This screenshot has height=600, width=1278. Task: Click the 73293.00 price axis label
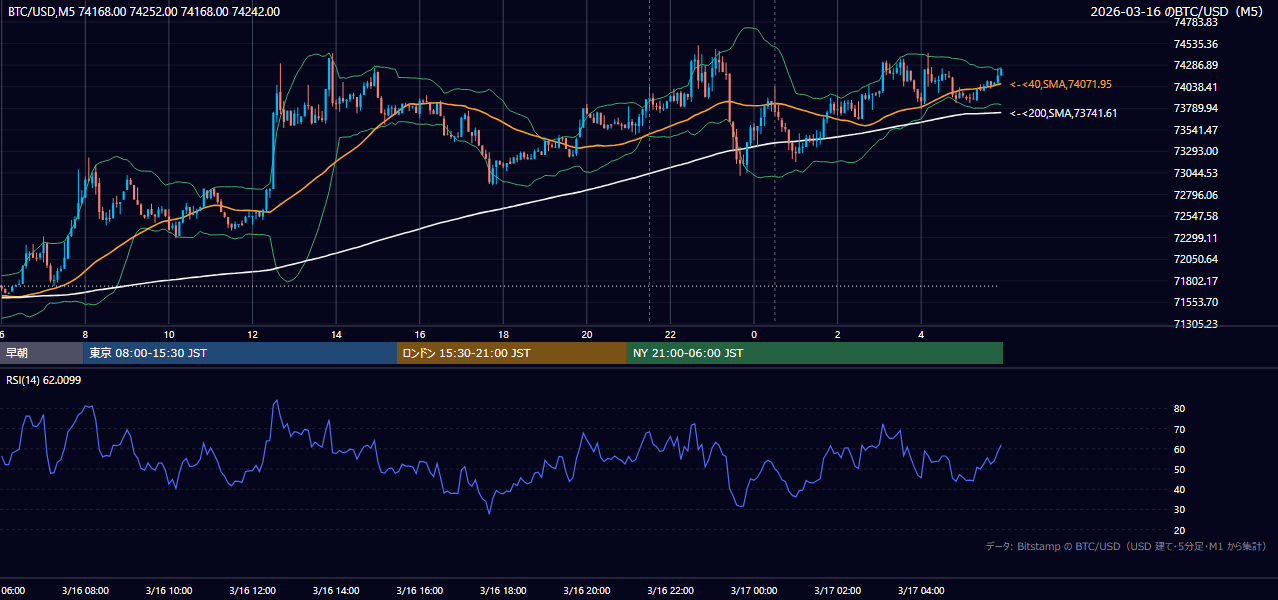pyautogui.click(x=1195, y=151)
